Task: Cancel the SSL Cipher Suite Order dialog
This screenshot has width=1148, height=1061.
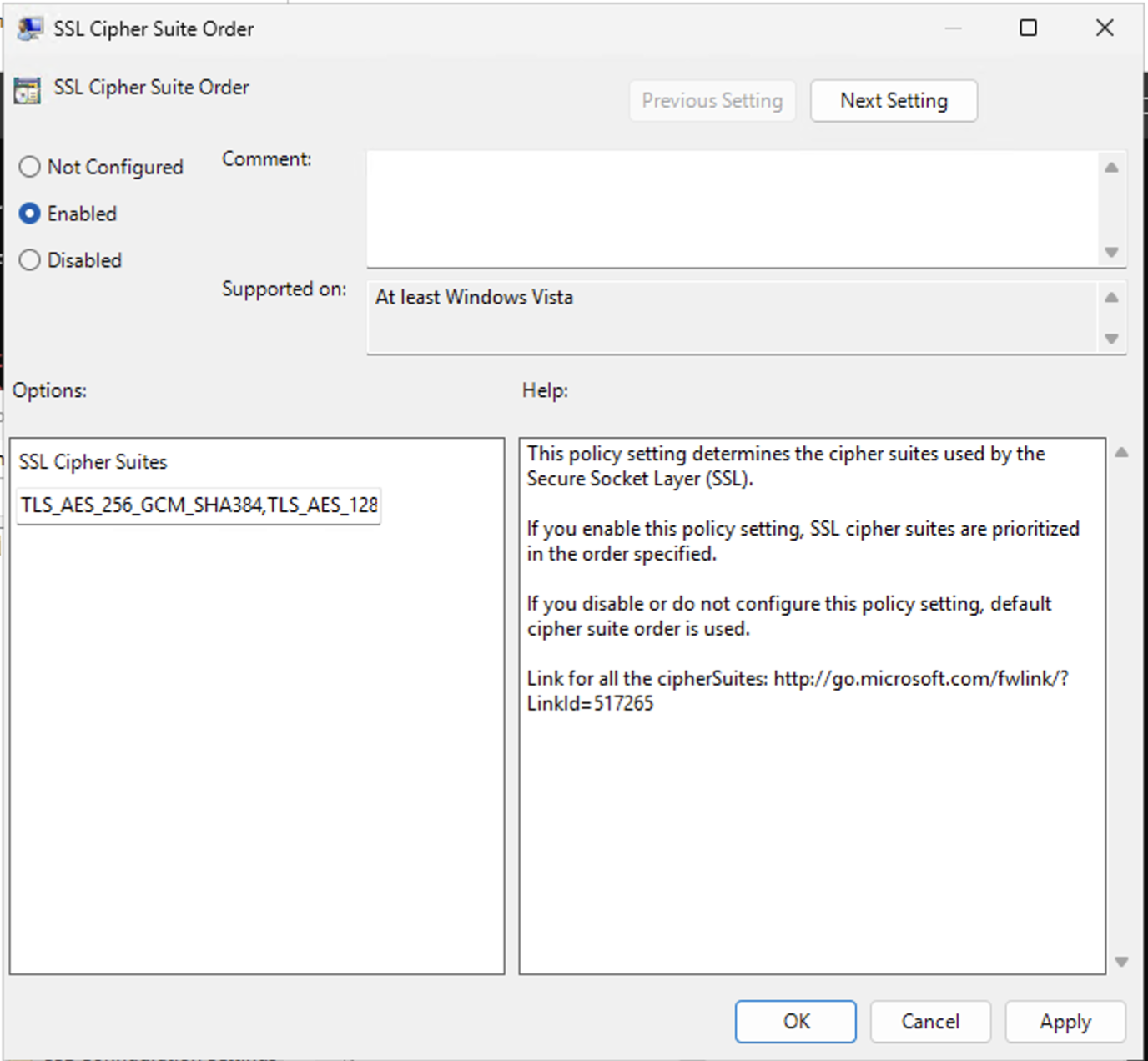Action: click(x=930, y=1022)
